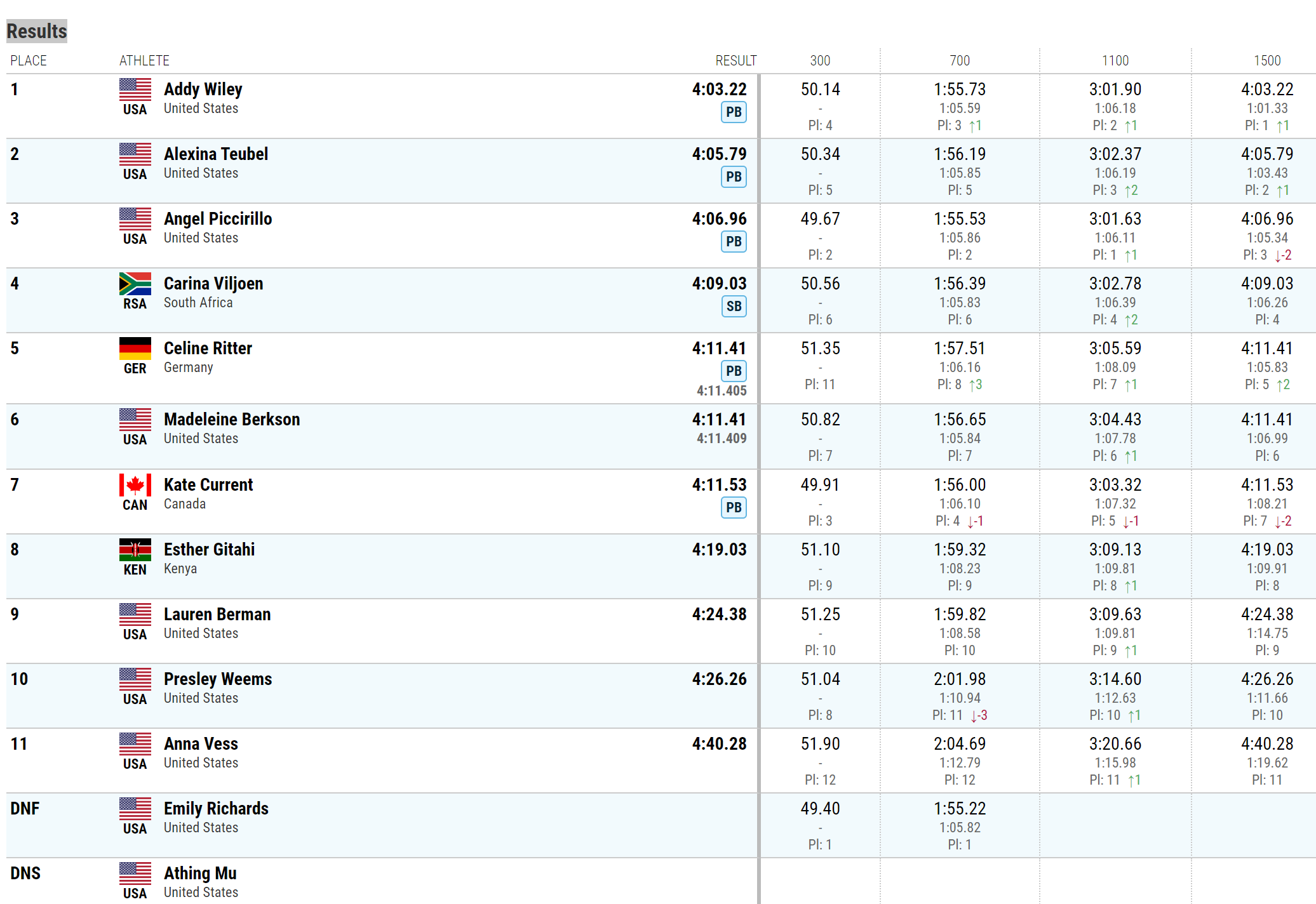Viewport: 1316px width, 904px height.
Task: Click the SB badge for Carina Viljoen
Action: tap(734, 307)
